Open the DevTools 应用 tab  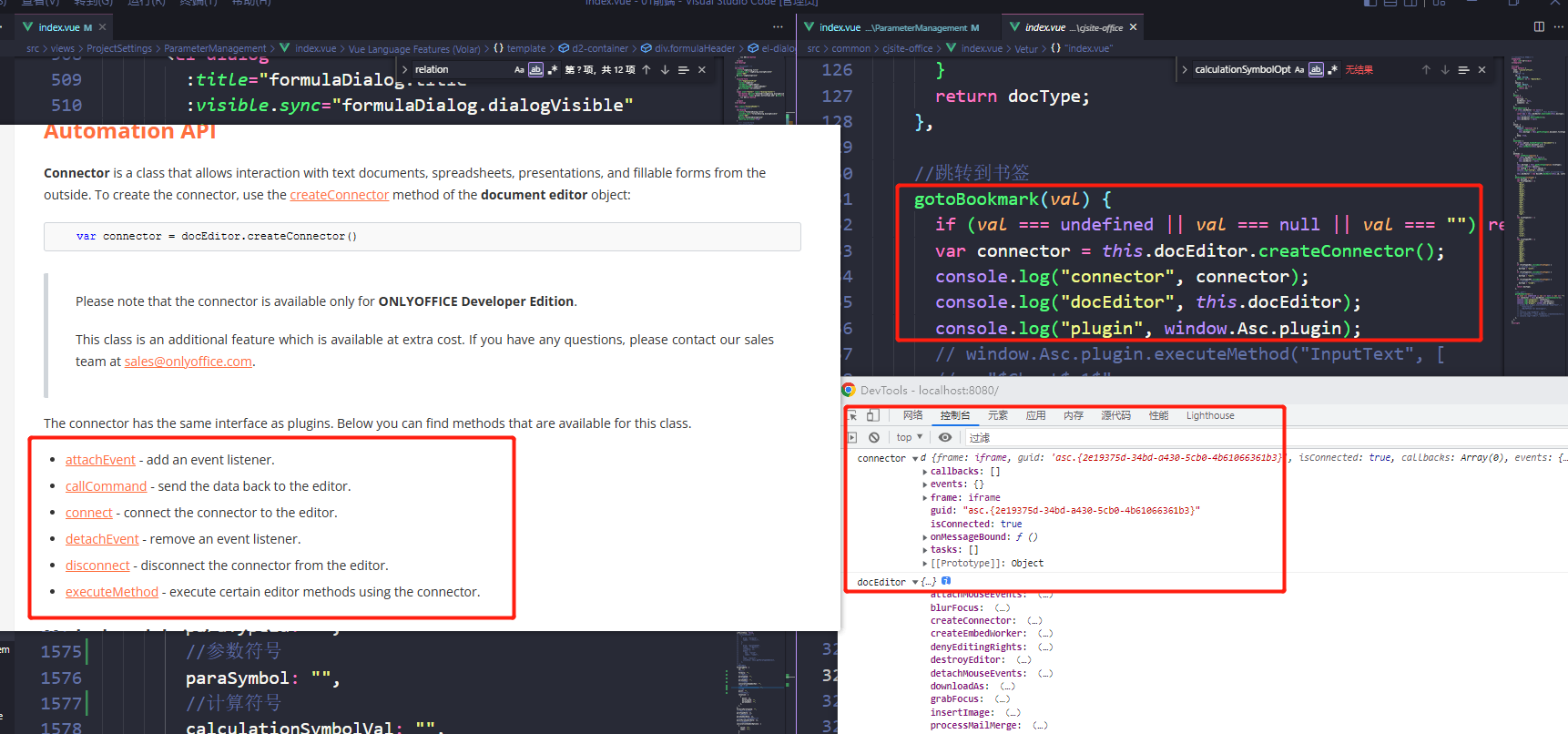(x=1036, y=415)
